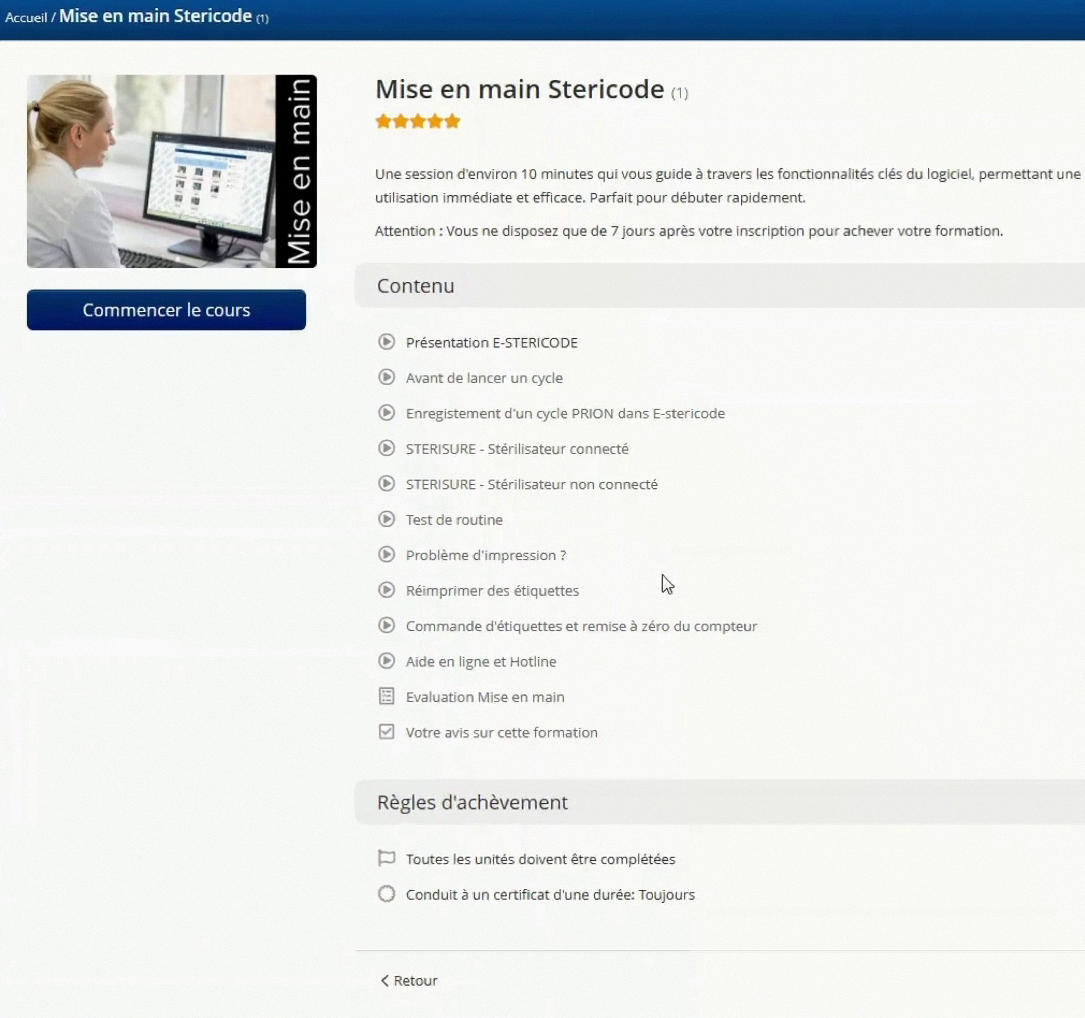Go back using the Retour link

click(409, 981)
